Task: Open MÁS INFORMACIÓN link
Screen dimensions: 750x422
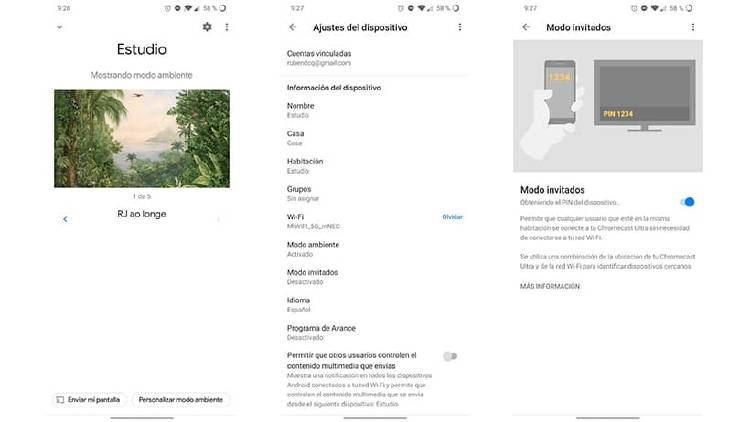Action: (x=550, y=286)
